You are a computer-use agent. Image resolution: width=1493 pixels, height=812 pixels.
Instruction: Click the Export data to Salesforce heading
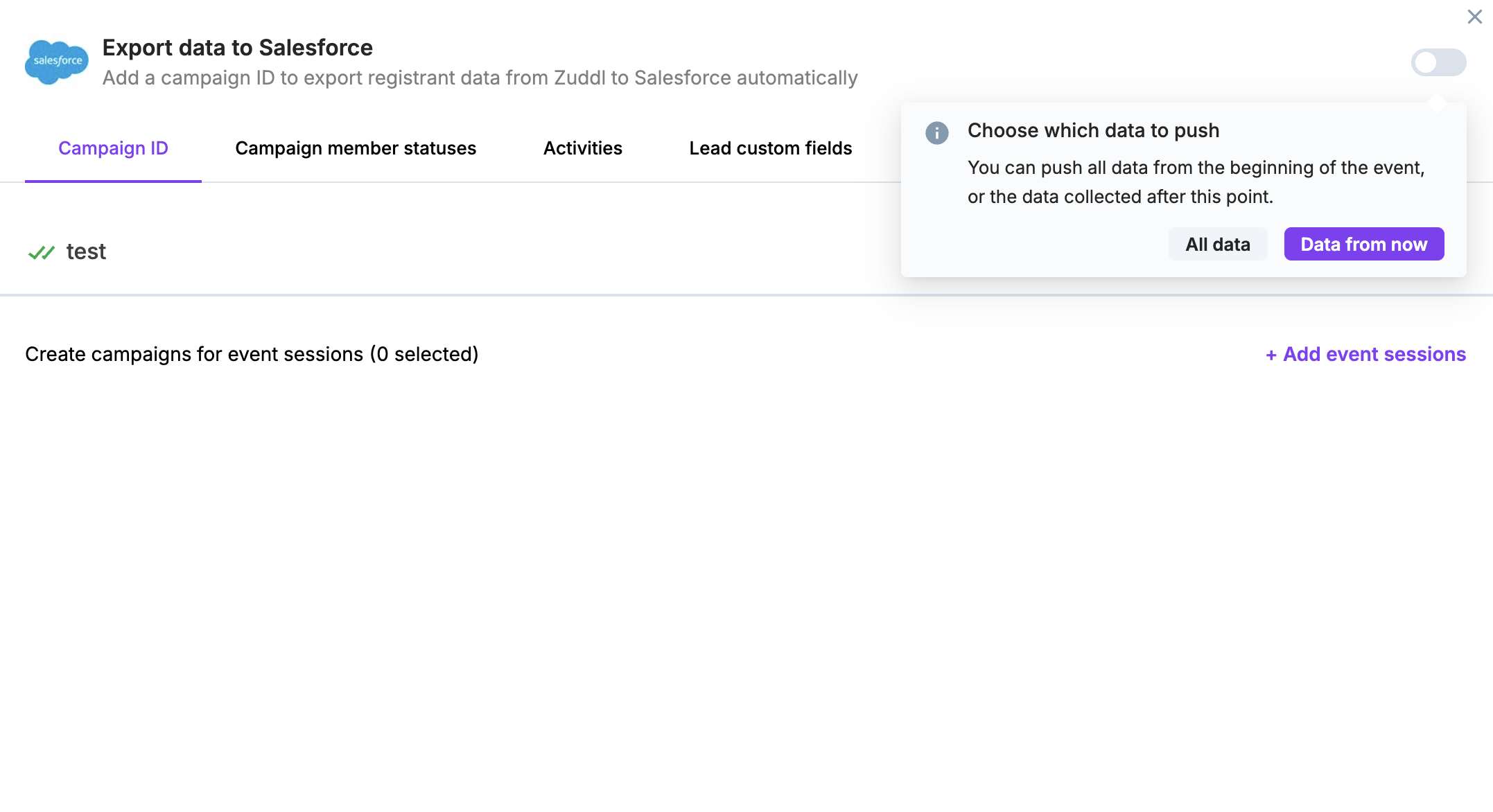click(x=237, y=48)
